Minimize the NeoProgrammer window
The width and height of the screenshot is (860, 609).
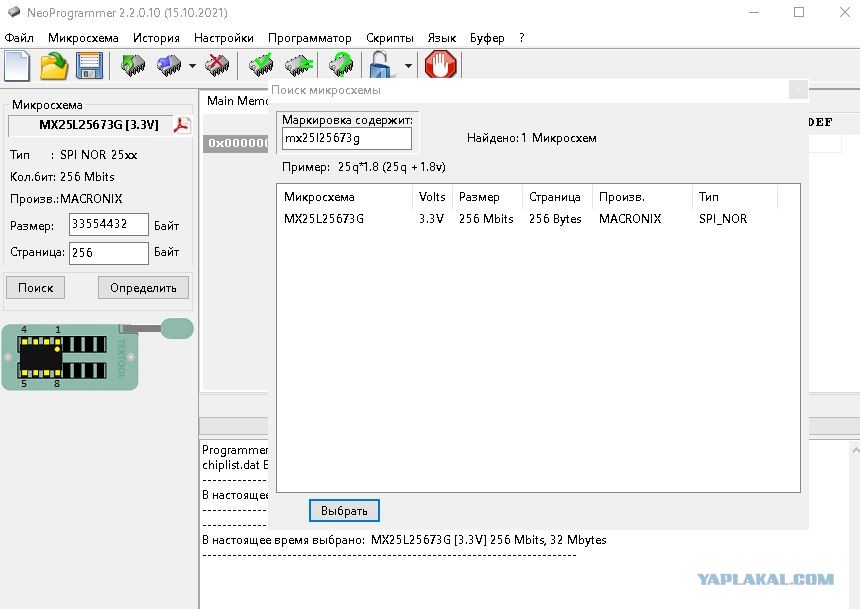click(x=754, y=12)
